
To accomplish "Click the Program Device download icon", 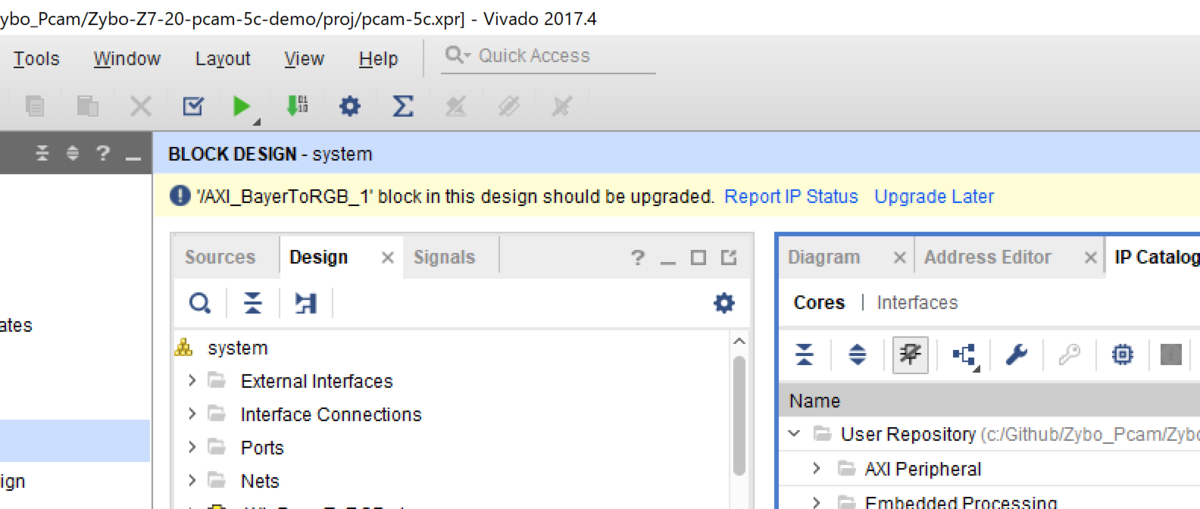I will click(x=297, y=105).
